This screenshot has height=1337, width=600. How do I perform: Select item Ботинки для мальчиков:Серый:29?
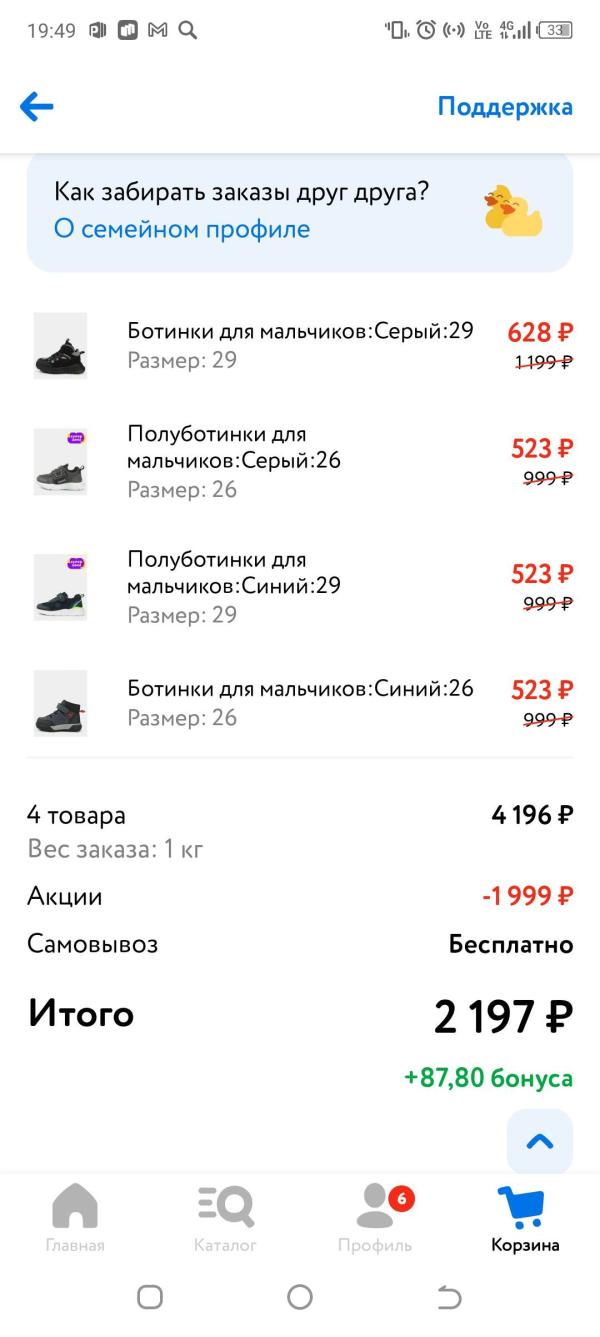300,331
